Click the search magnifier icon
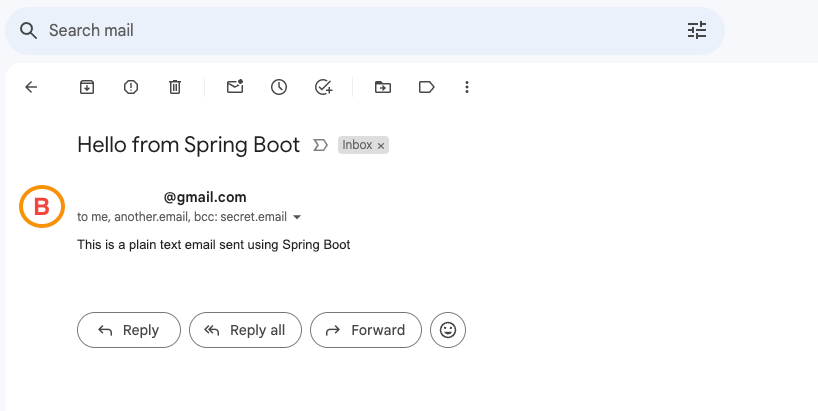The image size is (818, 411). (29, 31)
